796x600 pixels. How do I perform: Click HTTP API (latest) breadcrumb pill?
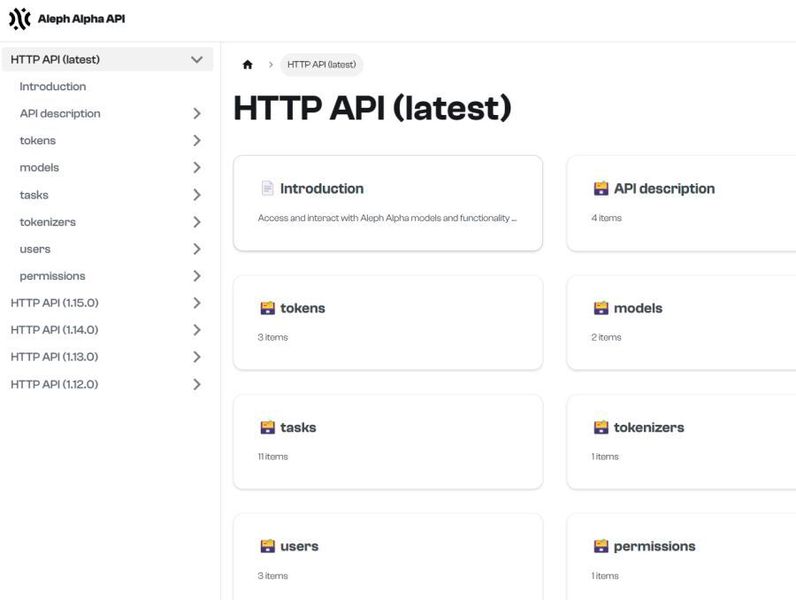321,64
